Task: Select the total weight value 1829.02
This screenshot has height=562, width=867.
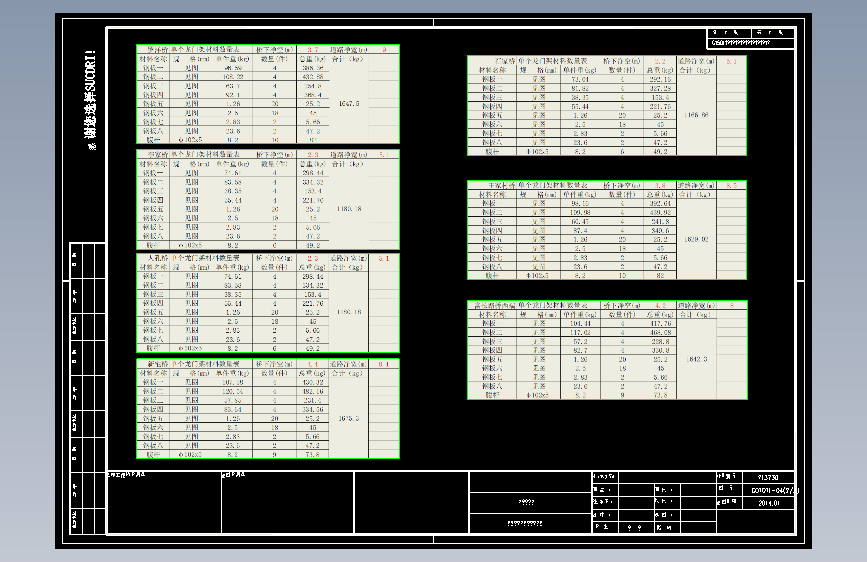Action: pos(696,240)
